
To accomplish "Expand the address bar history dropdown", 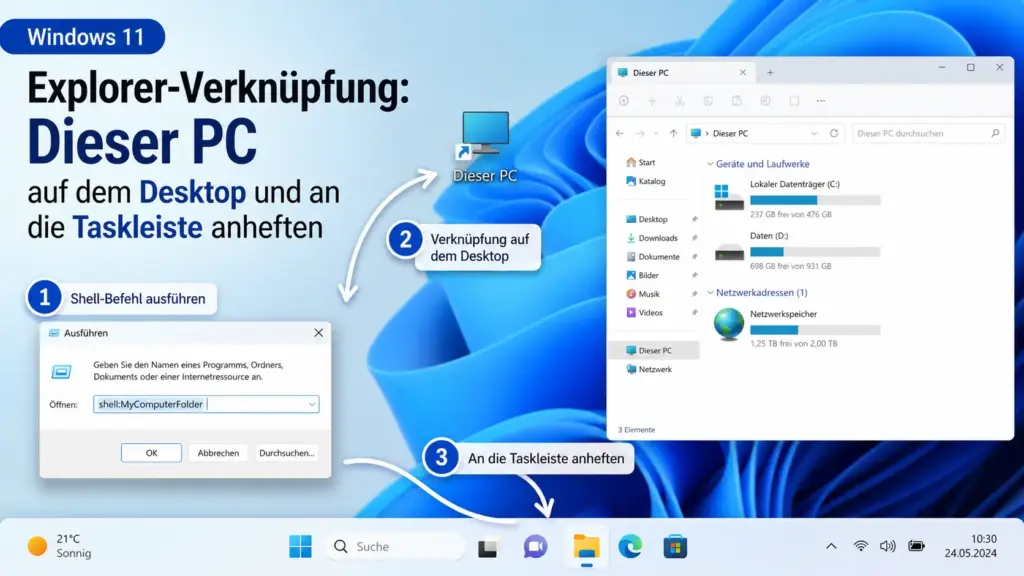I will click(814, 133).
